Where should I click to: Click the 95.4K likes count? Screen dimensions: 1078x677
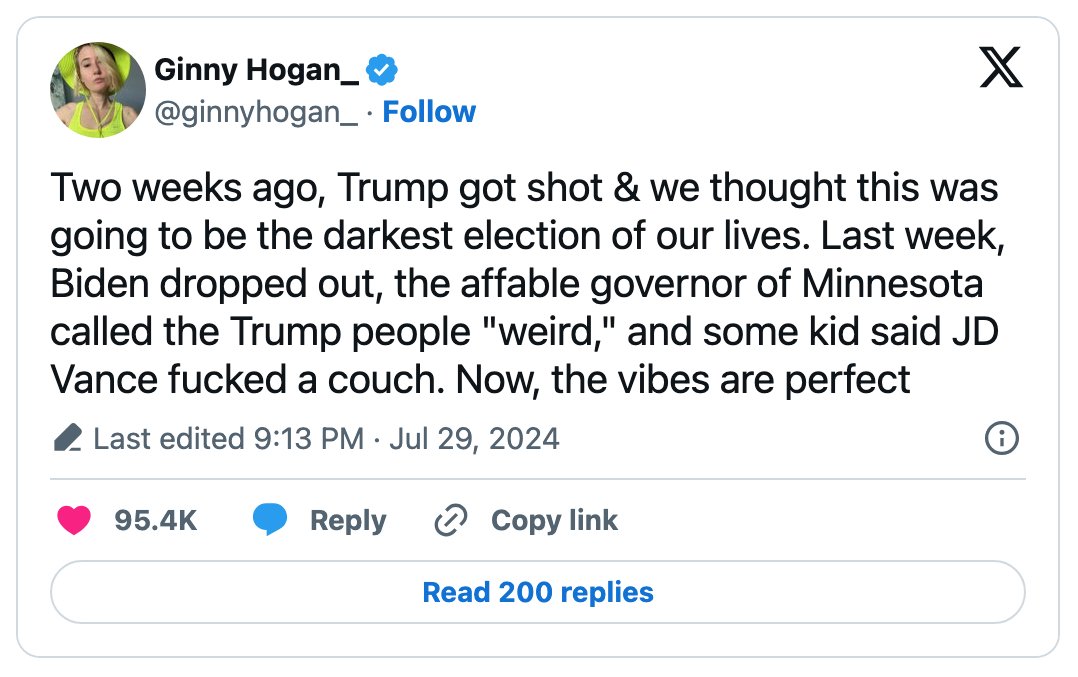tap(155, 520)
